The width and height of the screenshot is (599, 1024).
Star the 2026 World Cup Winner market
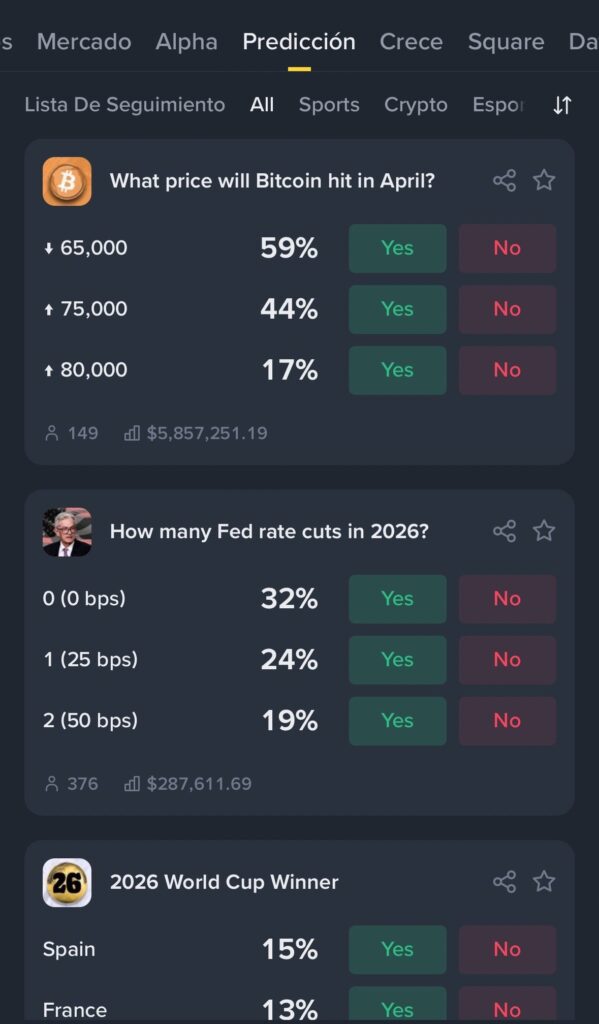point(544,882)
